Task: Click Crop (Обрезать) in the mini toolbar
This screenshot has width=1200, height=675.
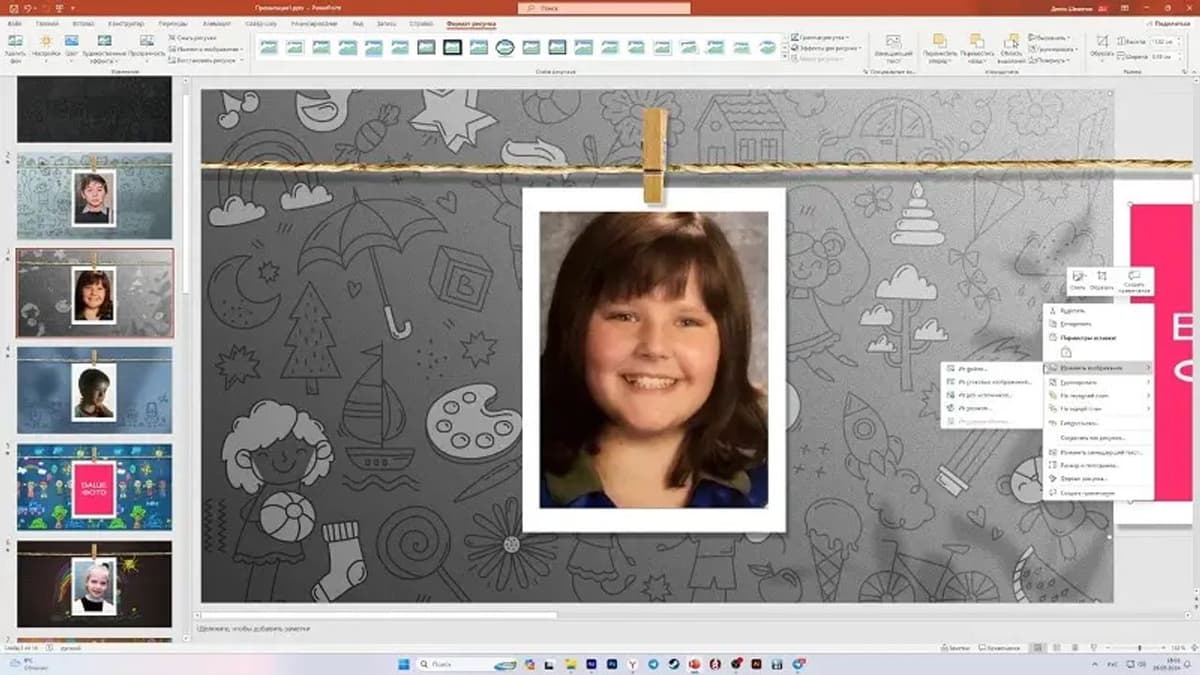Action: point(1101,280)
